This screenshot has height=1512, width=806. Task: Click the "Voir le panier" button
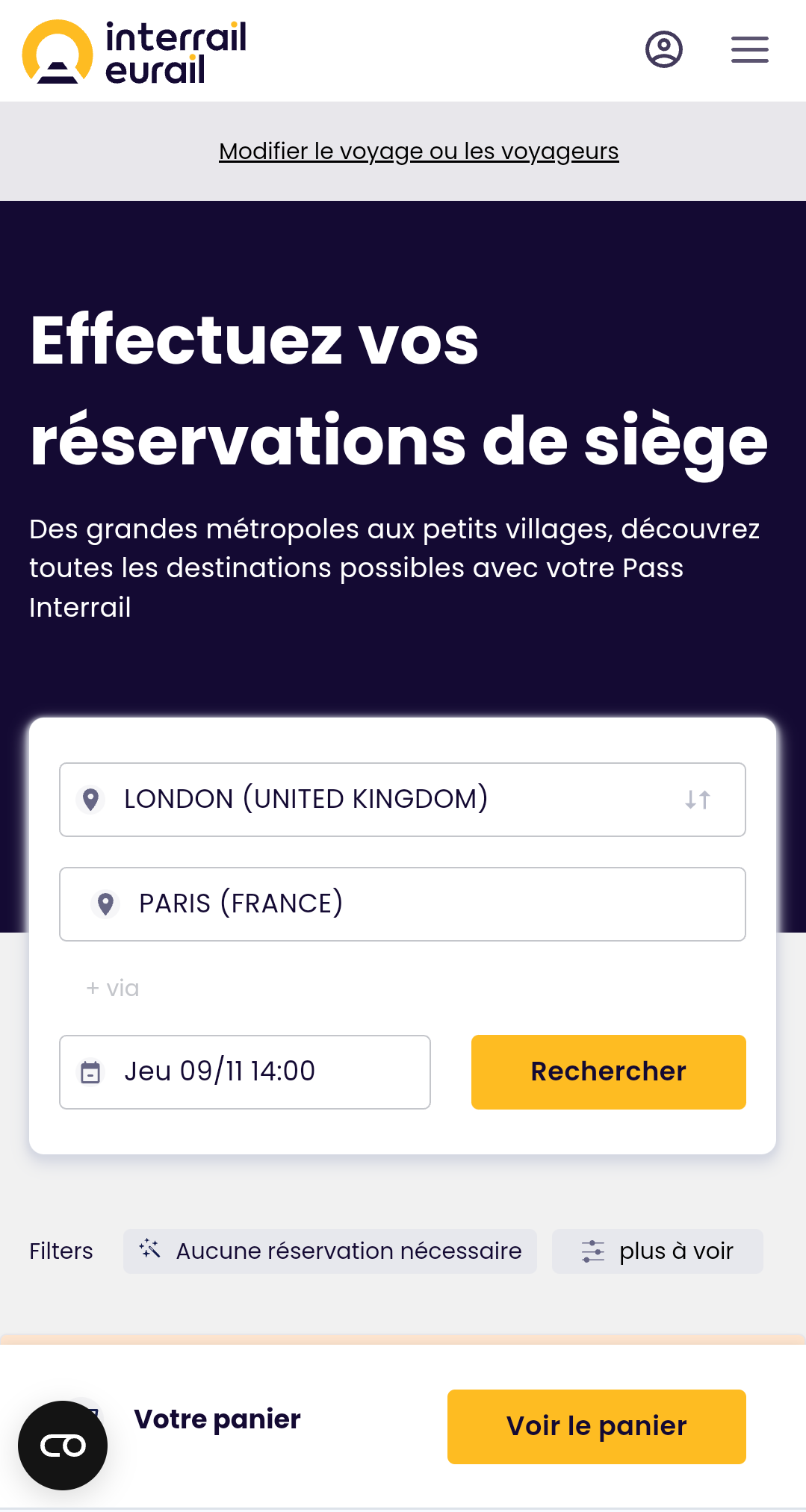coord(596,1426)
